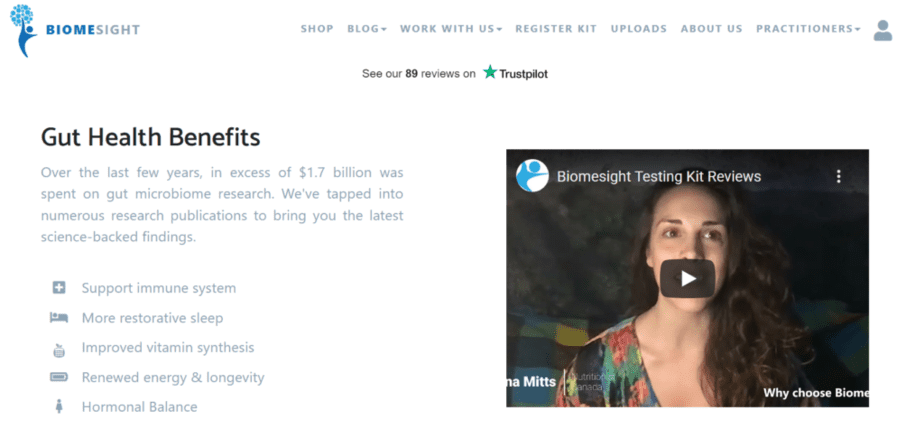Screen dimensions: 924x429
Task: Go to the Shop page
Action: pyautogui.click(x=317, y=29)
